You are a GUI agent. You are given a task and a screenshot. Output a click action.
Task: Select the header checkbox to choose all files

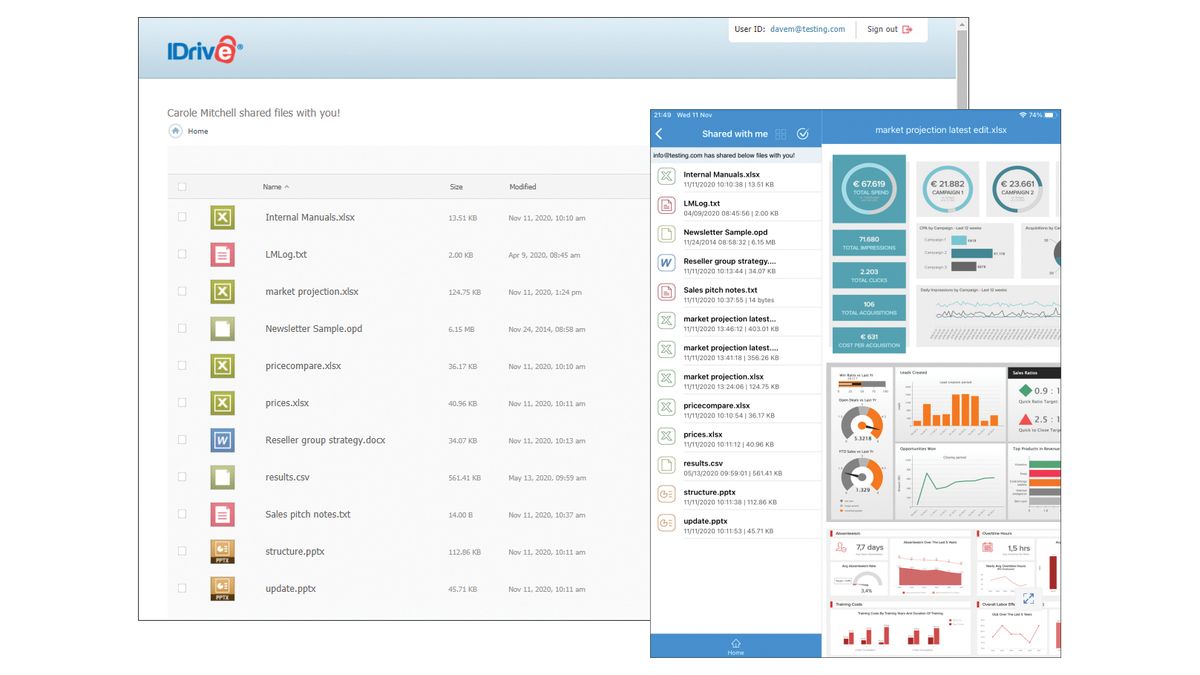pyautogui.click(x=182, y=187)
